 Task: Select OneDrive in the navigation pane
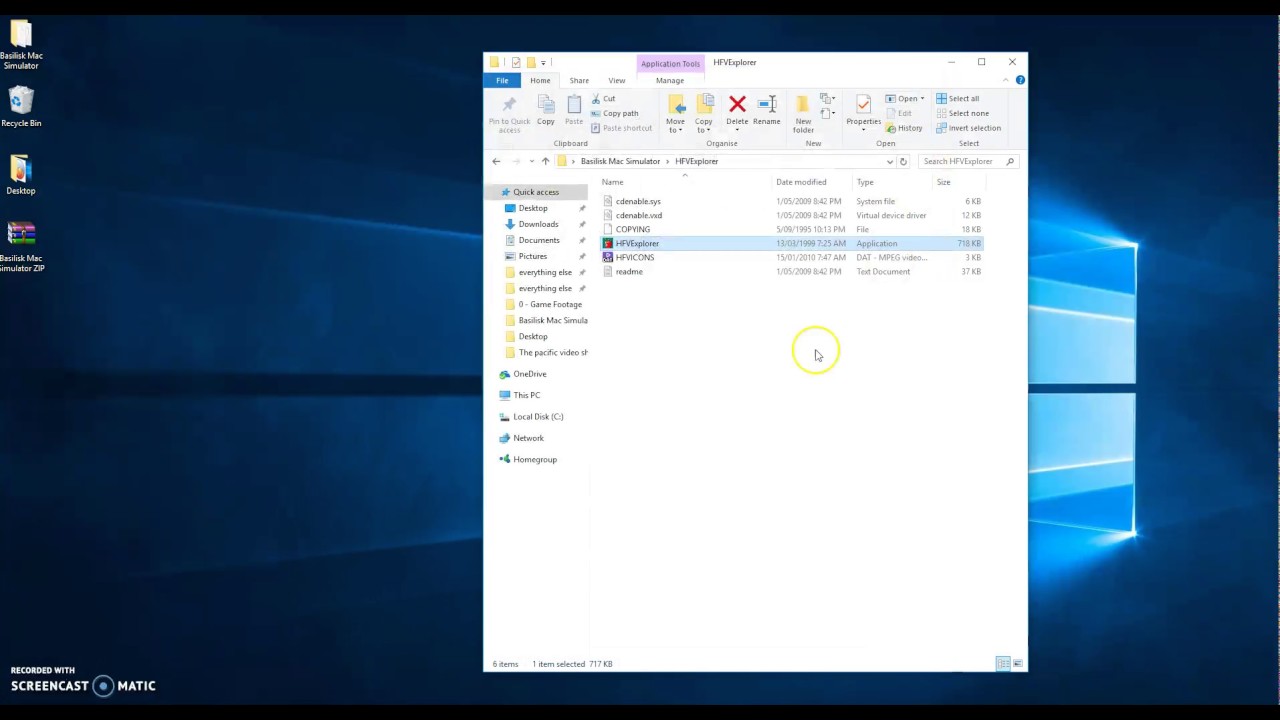pos(529,374)
